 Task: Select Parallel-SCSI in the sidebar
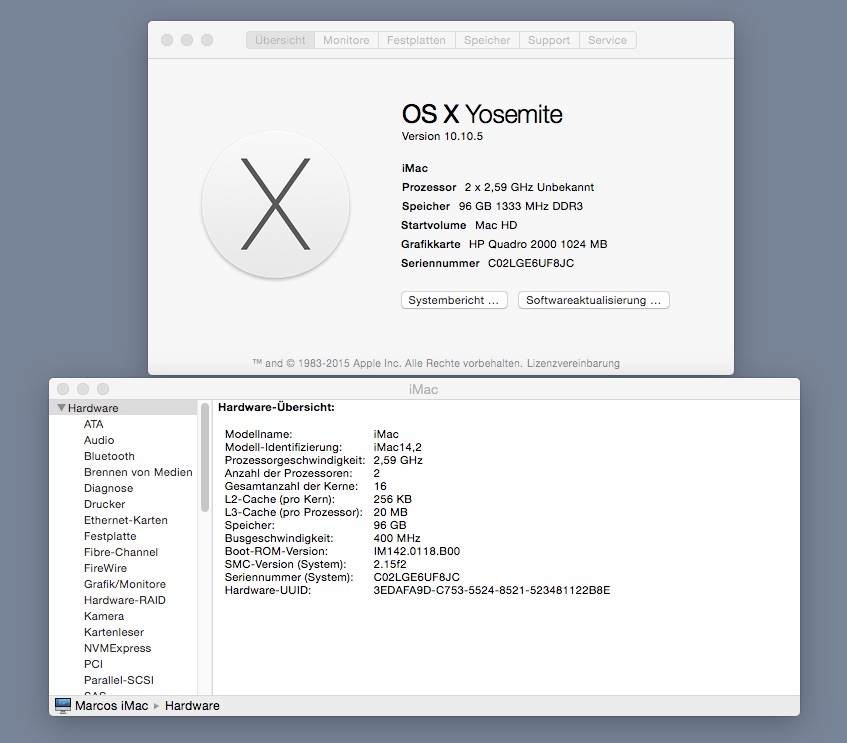coord(119,680)
